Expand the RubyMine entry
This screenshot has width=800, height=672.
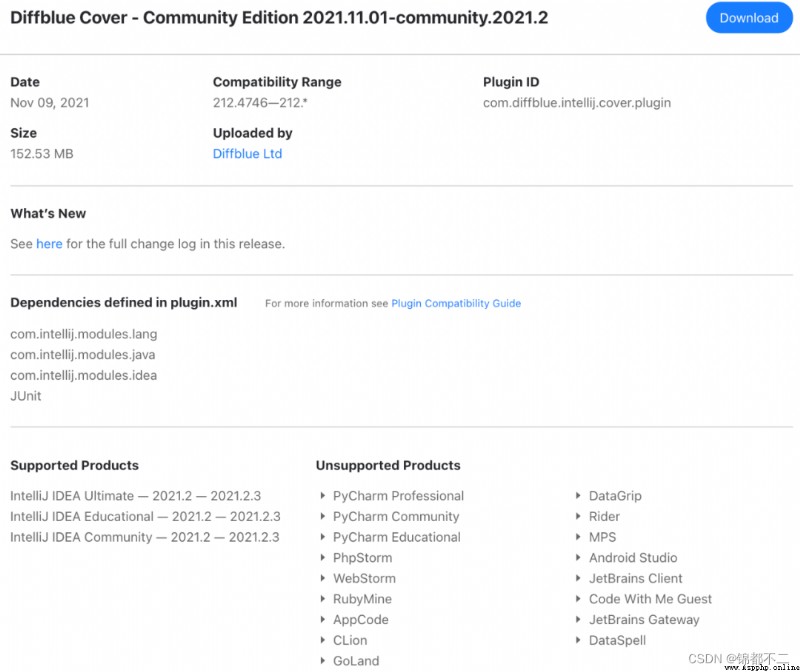point(356,599)
